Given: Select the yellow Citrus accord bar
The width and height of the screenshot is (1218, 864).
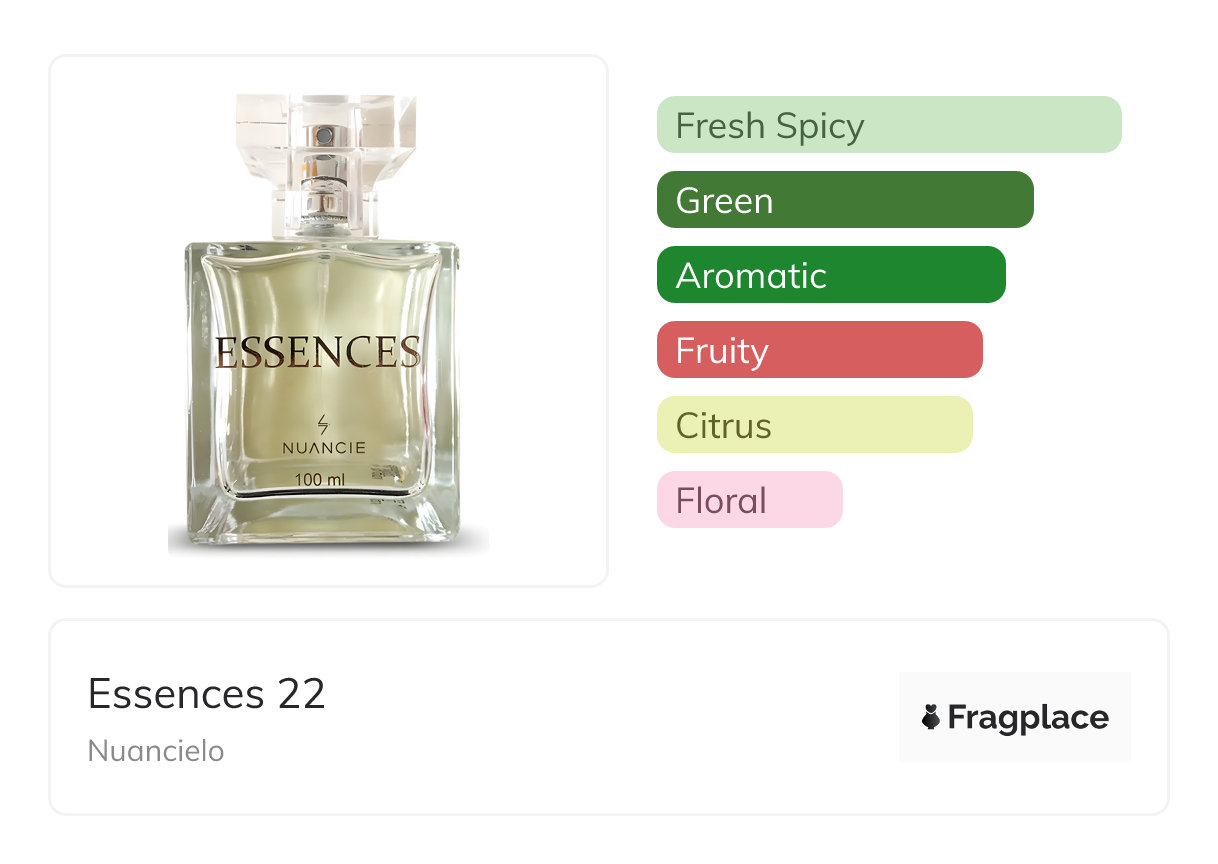Looking at the screenshot, I should tap(814, 425).
